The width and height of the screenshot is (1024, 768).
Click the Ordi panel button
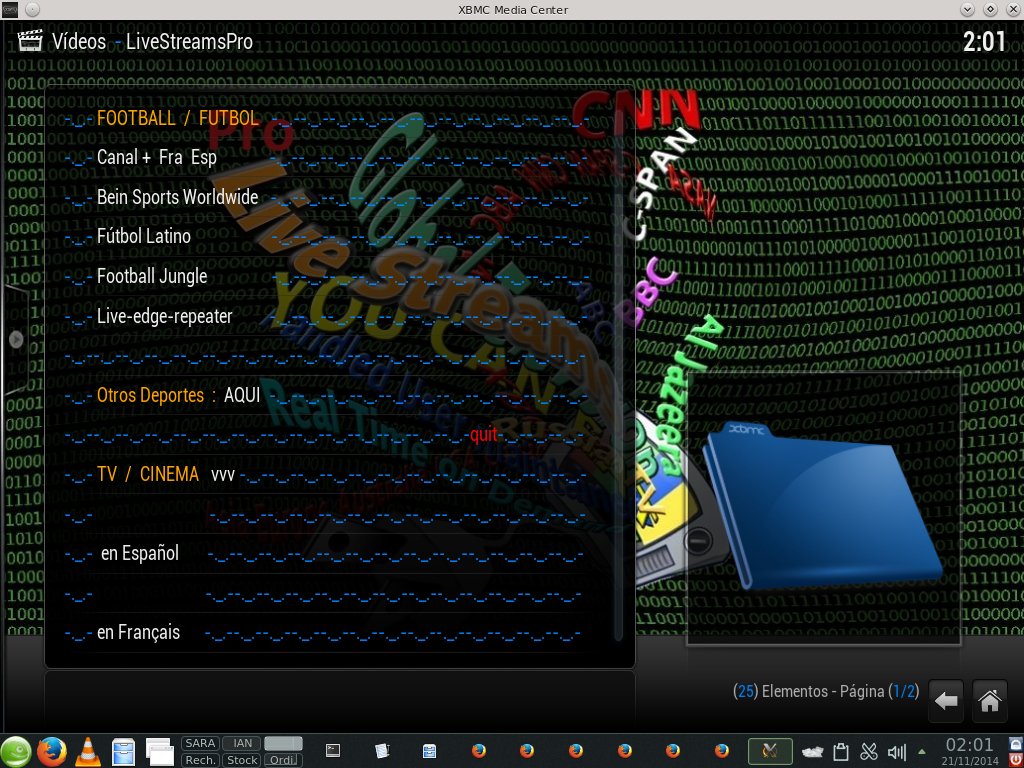pyautogui.click(x=283, y=760)
